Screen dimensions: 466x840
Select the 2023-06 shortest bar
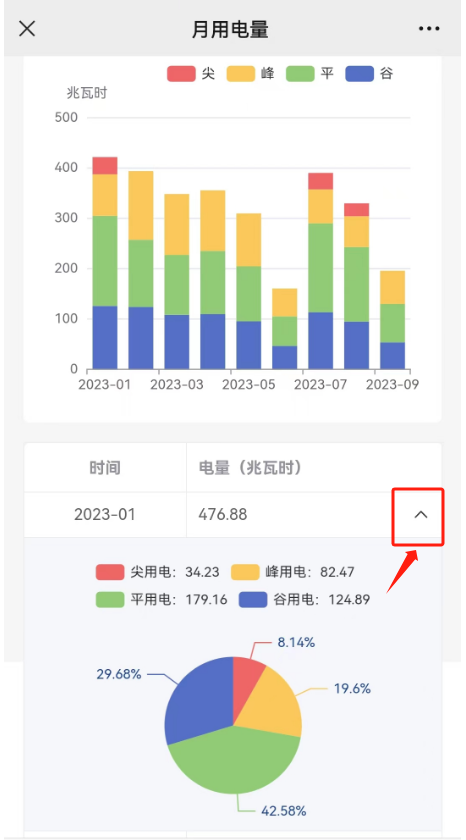tap(284, 329)
